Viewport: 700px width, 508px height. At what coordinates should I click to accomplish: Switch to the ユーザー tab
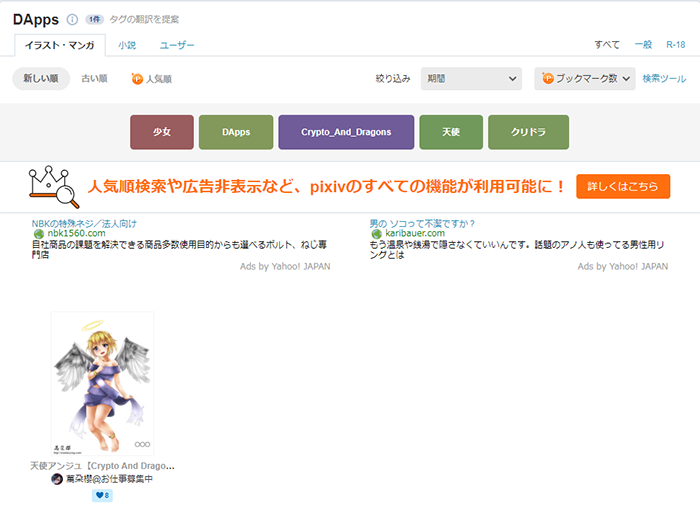point(177,45)
